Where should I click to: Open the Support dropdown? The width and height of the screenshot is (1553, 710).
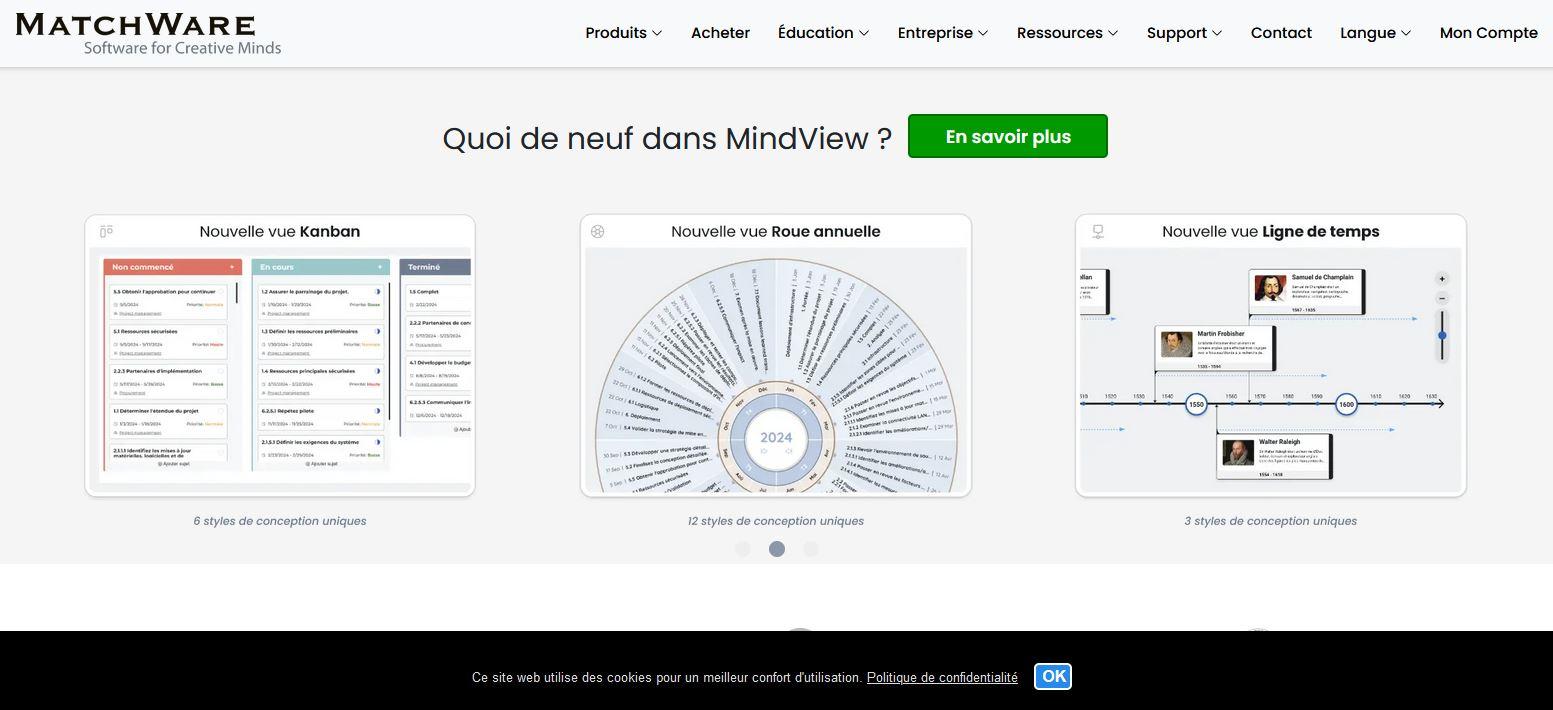point(1185,33)
